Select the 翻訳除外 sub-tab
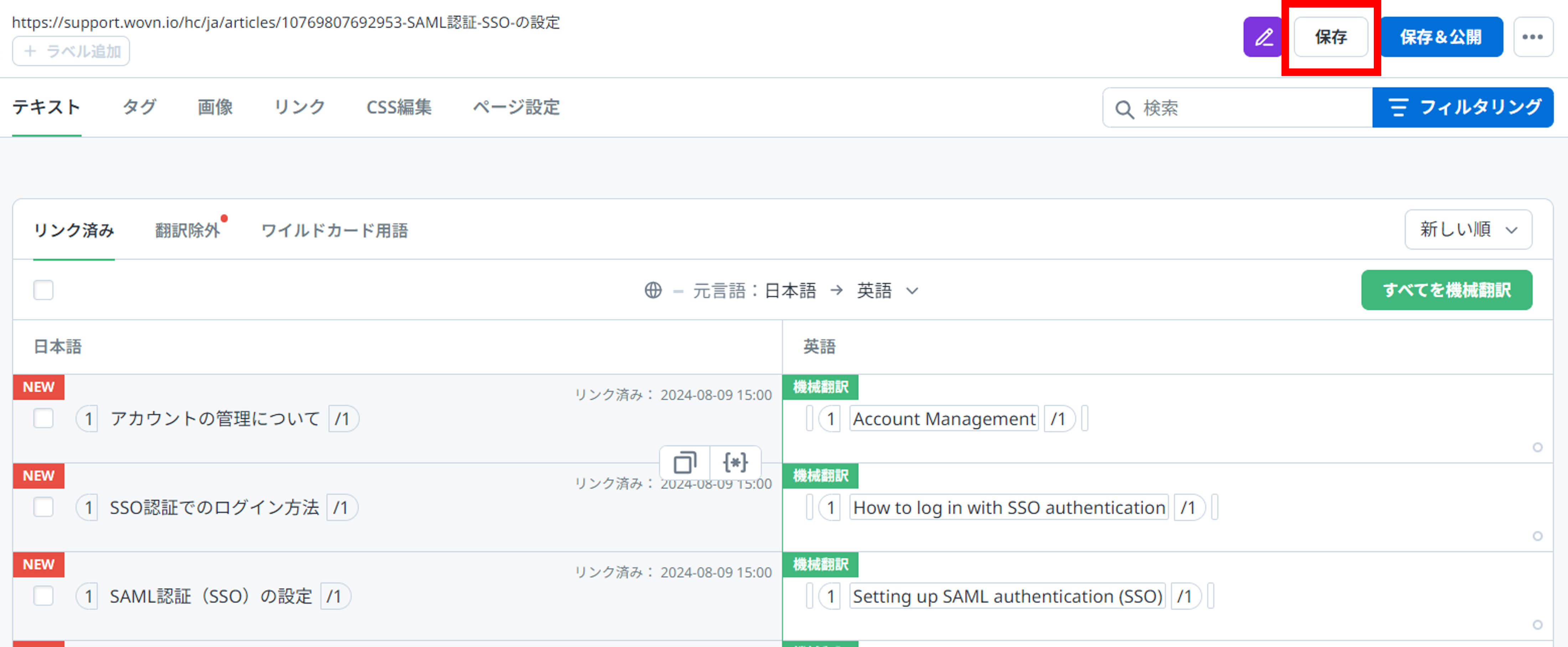 pyautogui.click(x=187, y=231)
